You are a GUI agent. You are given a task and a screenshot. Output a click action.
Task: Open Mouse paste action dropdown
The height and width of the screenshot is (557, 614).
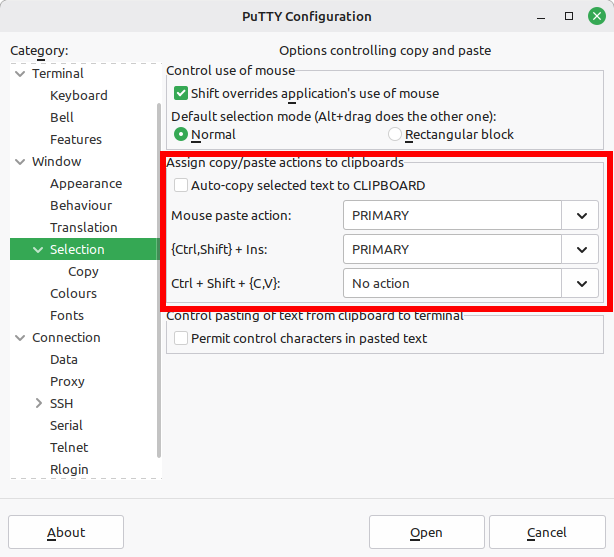[581, 215]
